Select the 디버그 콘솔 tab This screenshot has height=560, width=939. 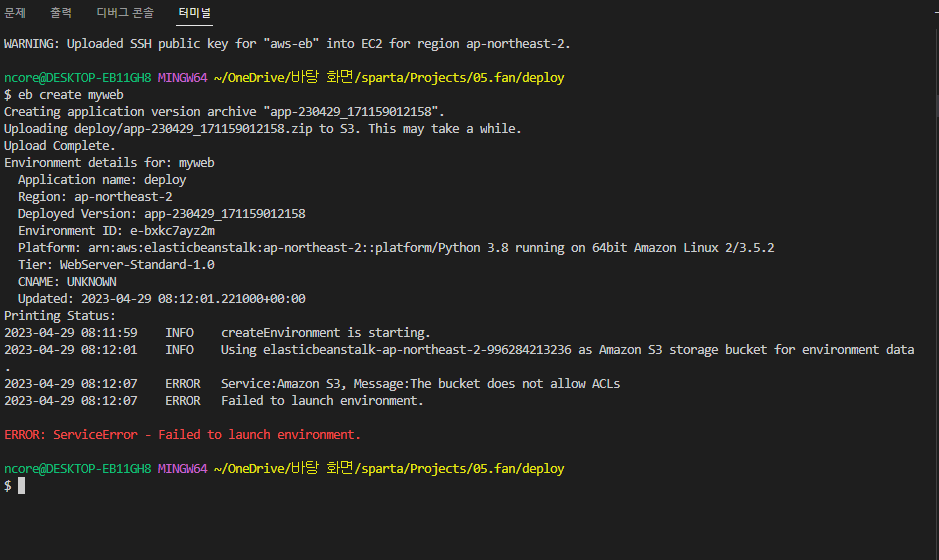[125, 13]
